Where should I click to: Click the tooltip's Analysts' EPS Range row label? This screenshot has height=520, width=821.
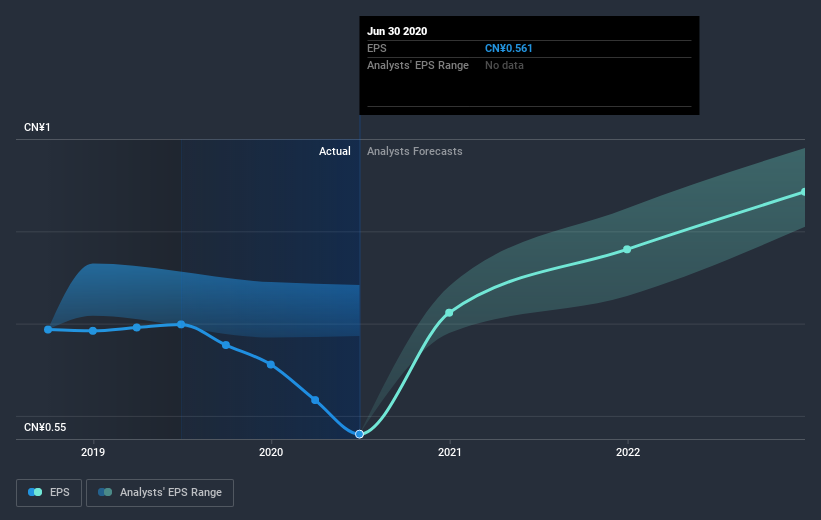[418, 65]
